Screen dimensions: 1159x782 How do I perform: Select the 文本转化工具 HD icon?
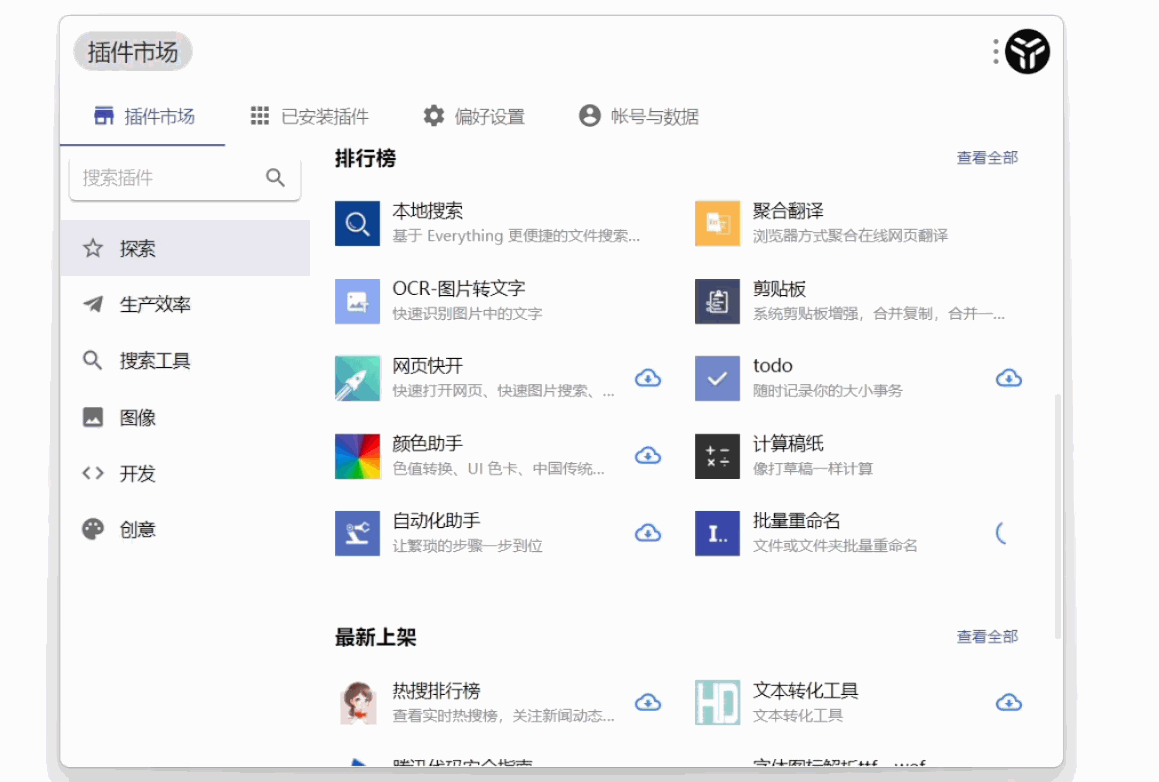(x=716, y=701)
